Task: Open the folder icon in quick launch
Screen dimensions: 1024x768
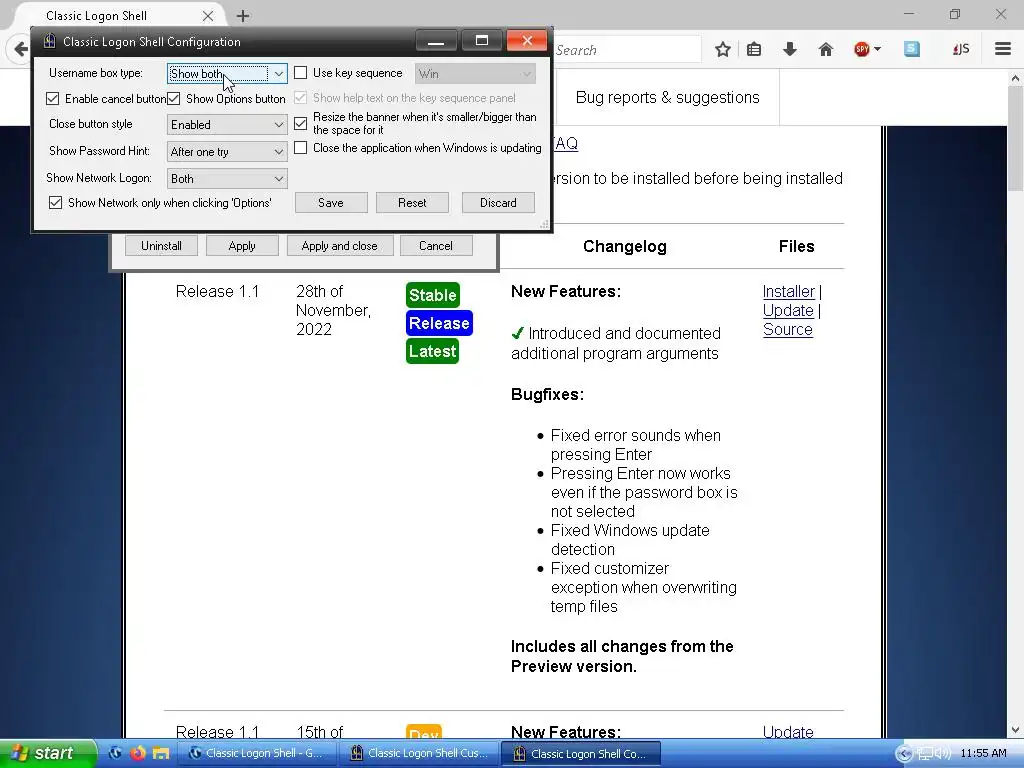Action: tap(161, 753)
